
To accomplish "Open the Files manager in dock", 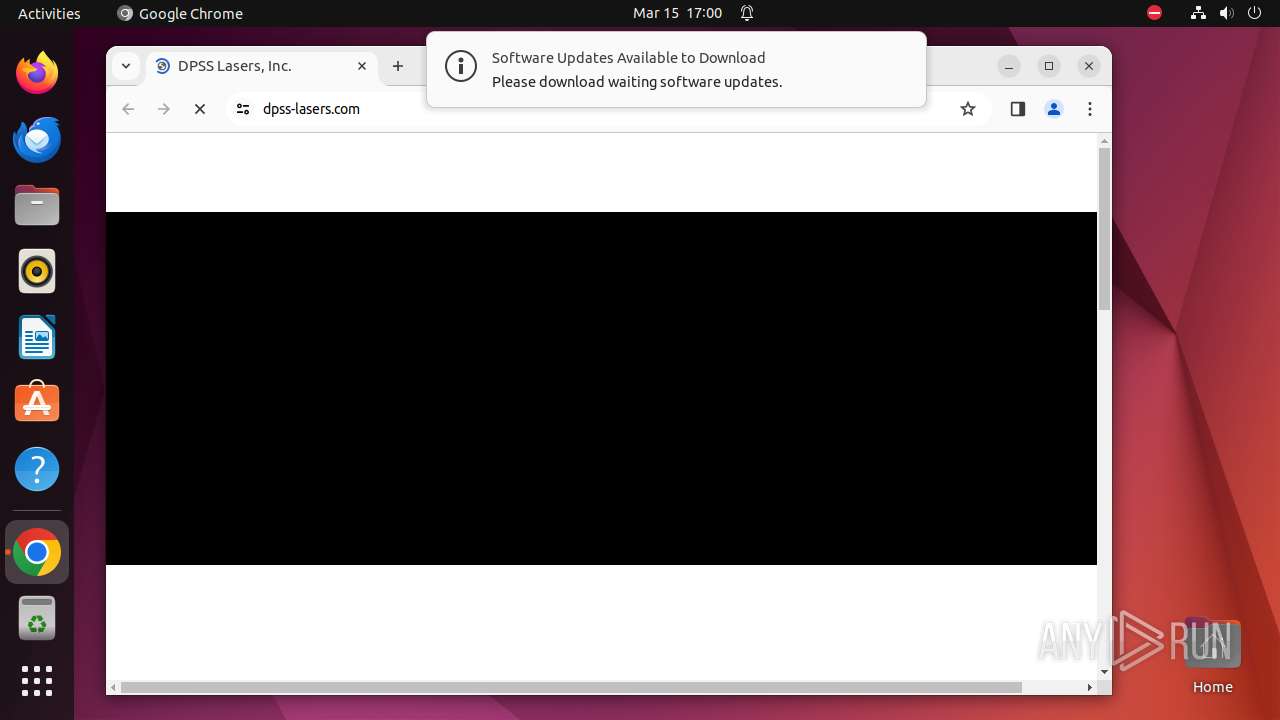I will point(37,205).
